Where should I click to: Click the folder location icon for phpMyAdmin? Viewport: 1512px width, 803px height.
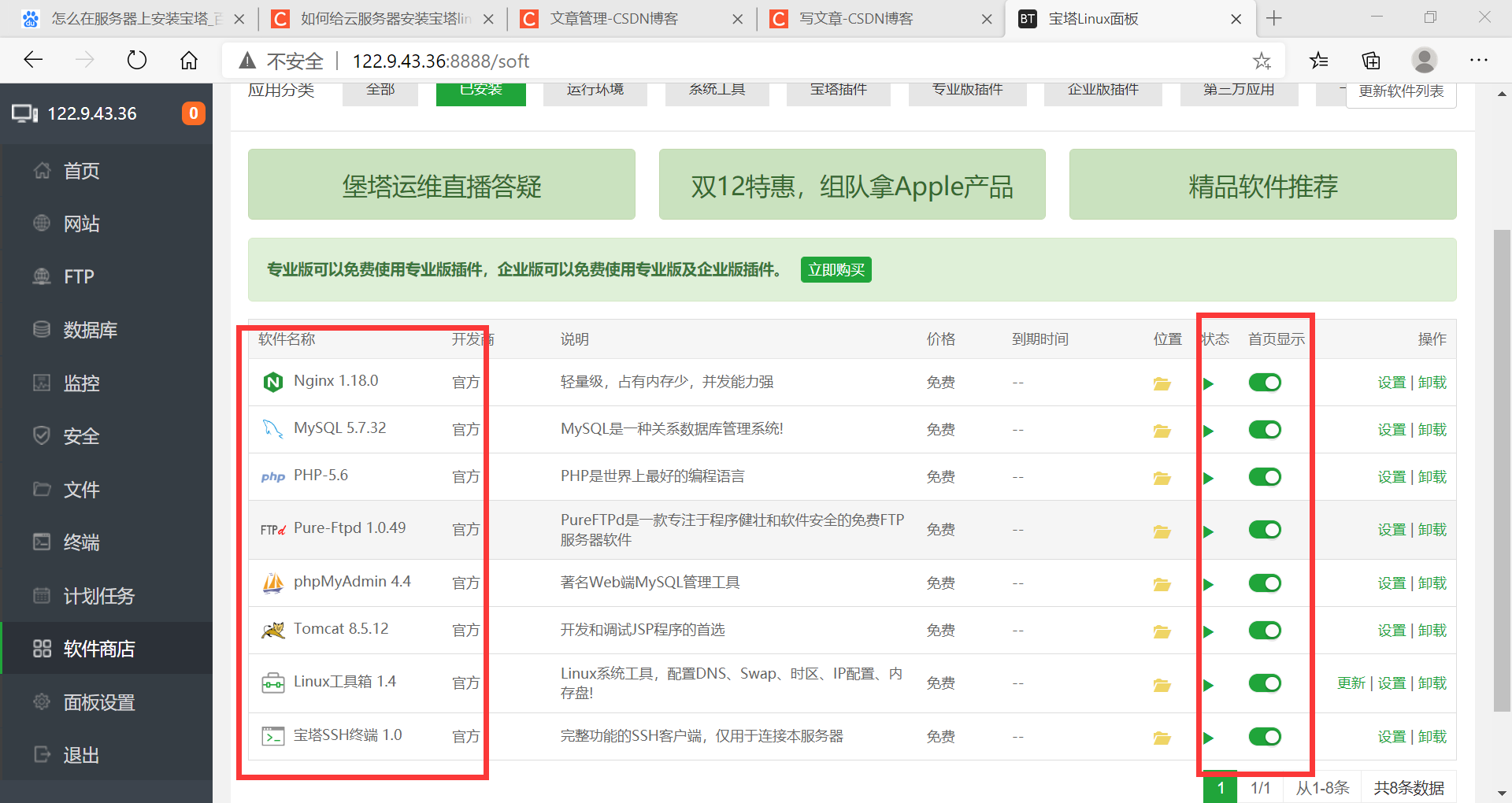pos(1162,584)
